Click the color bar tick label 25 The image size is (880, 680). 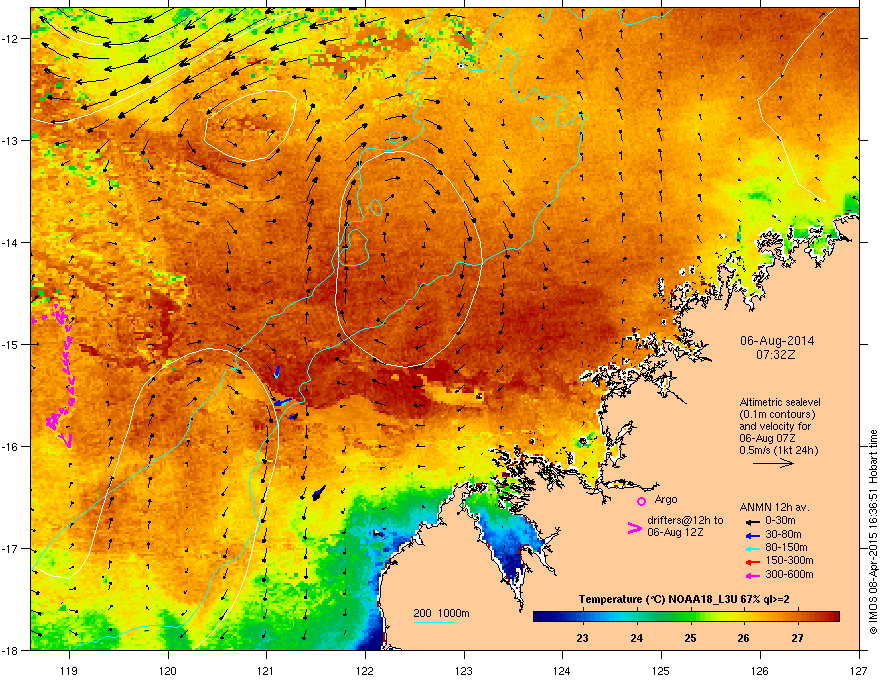(690, 638)
